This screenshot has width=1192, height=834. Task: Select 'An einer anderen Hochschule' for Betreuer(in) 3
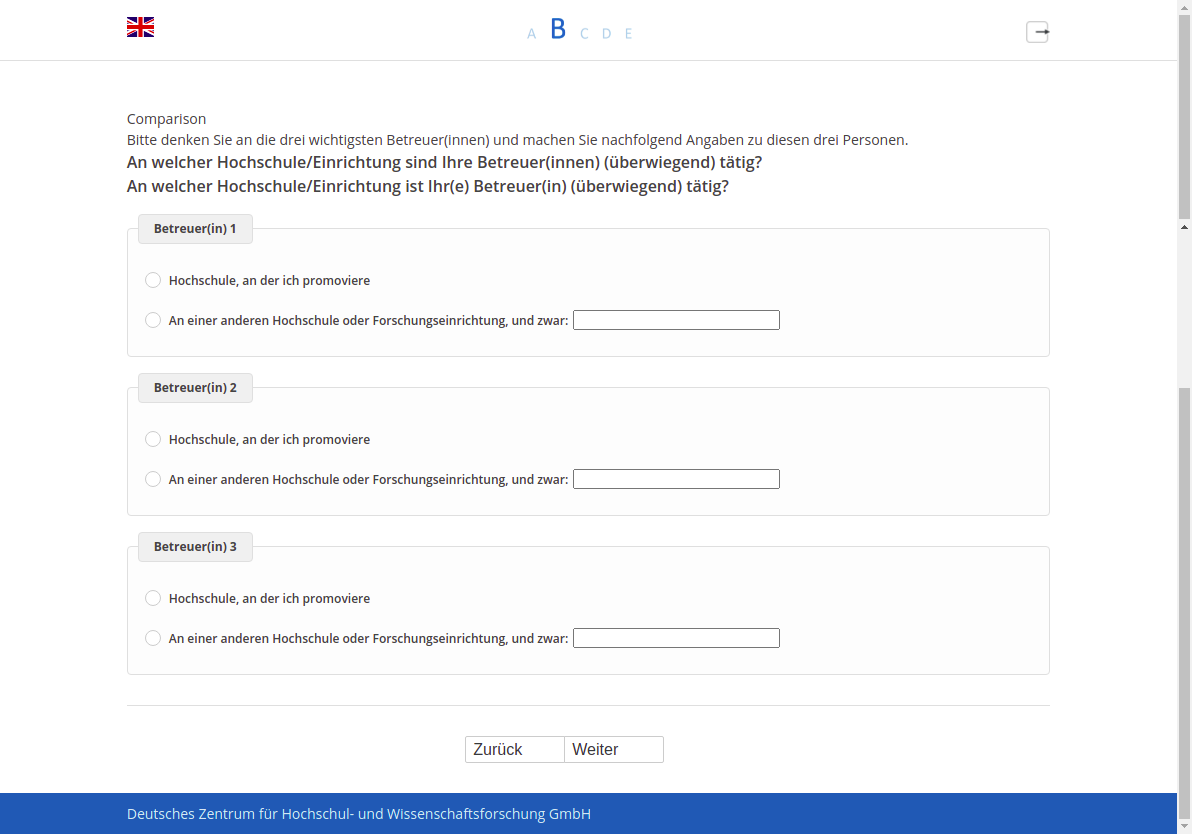(153, 638)
